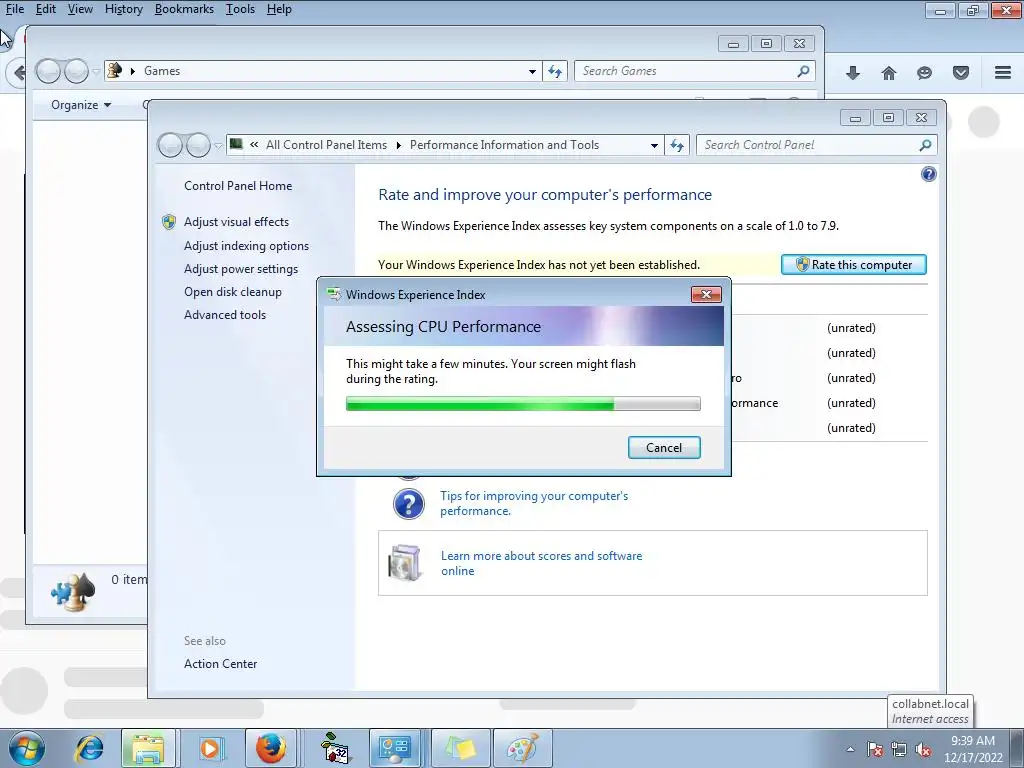This screenshot has height=768, width=1024.
Task: Show hidden tray icons arrow
Action: tap(850, 749)
